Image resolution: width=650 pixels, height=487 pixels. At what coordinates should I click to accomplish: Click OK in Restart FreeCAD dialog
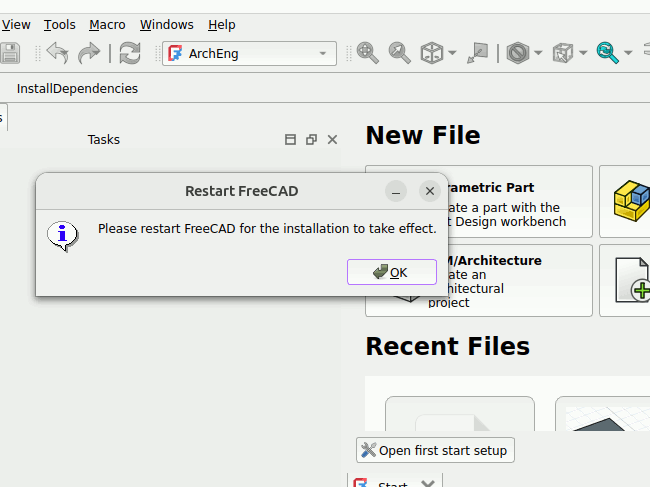pos(391,272)
